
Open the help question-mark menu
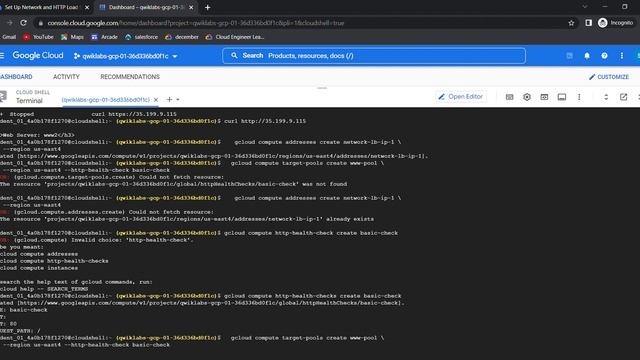604,56
